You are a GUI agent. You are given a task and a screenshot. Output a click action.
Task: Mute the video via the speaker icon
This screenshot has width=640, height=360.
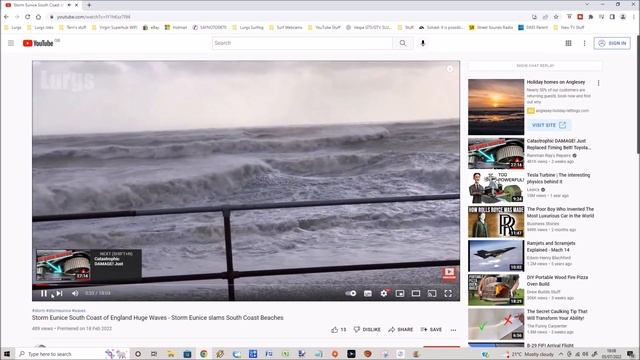click(75, 293)
